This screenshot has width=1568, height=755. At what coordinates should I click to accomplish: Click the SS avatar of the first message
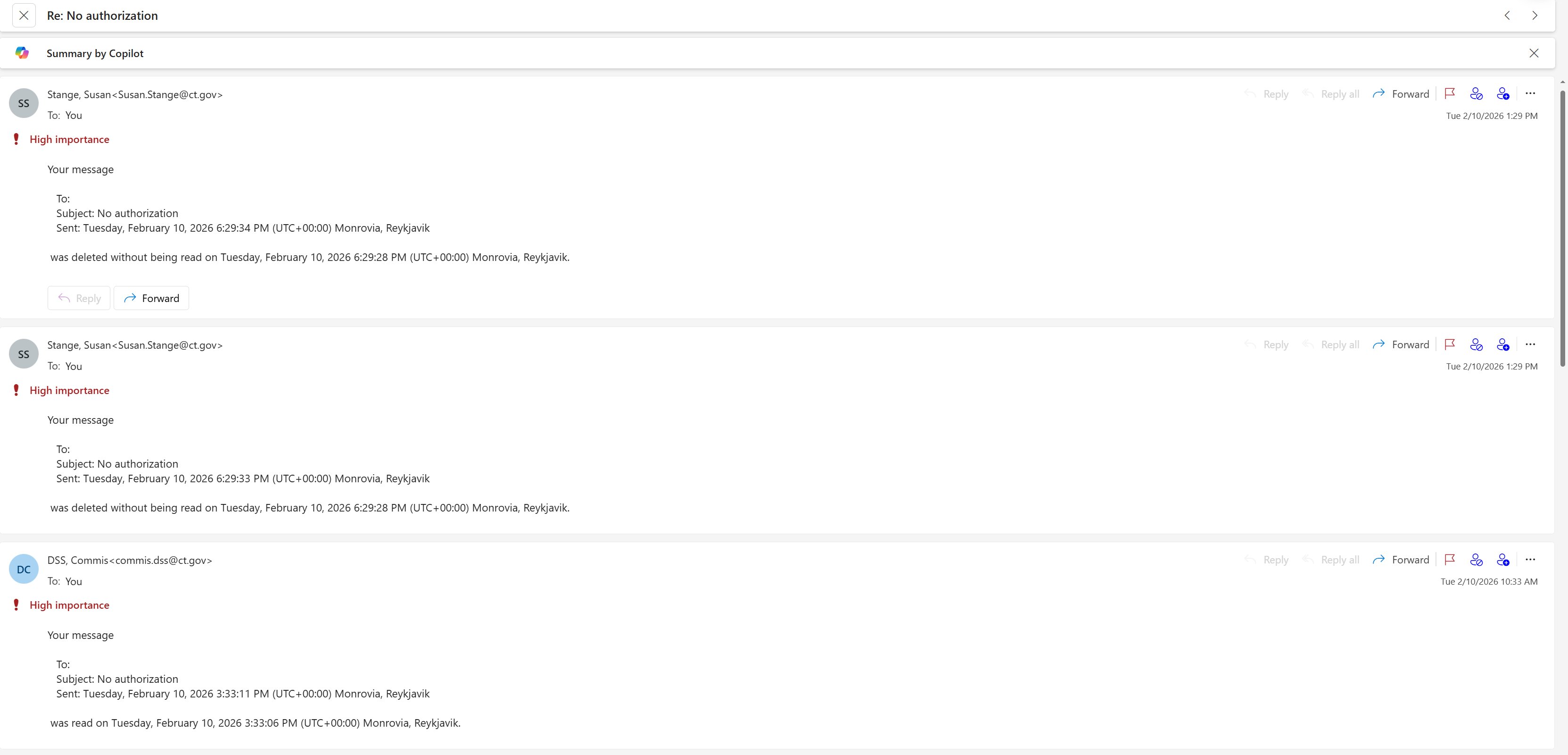[x=24, y=103]
